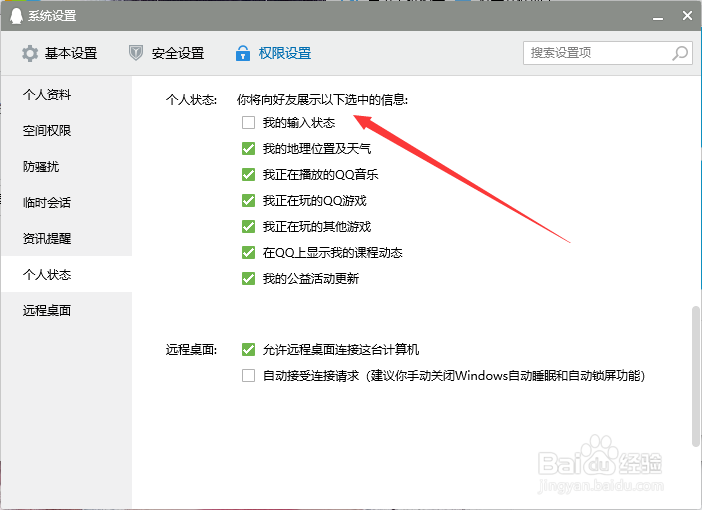Click the 系统设置 window title text
The width and height of the screenshot is (702, 510).
(x=52, y=16)
